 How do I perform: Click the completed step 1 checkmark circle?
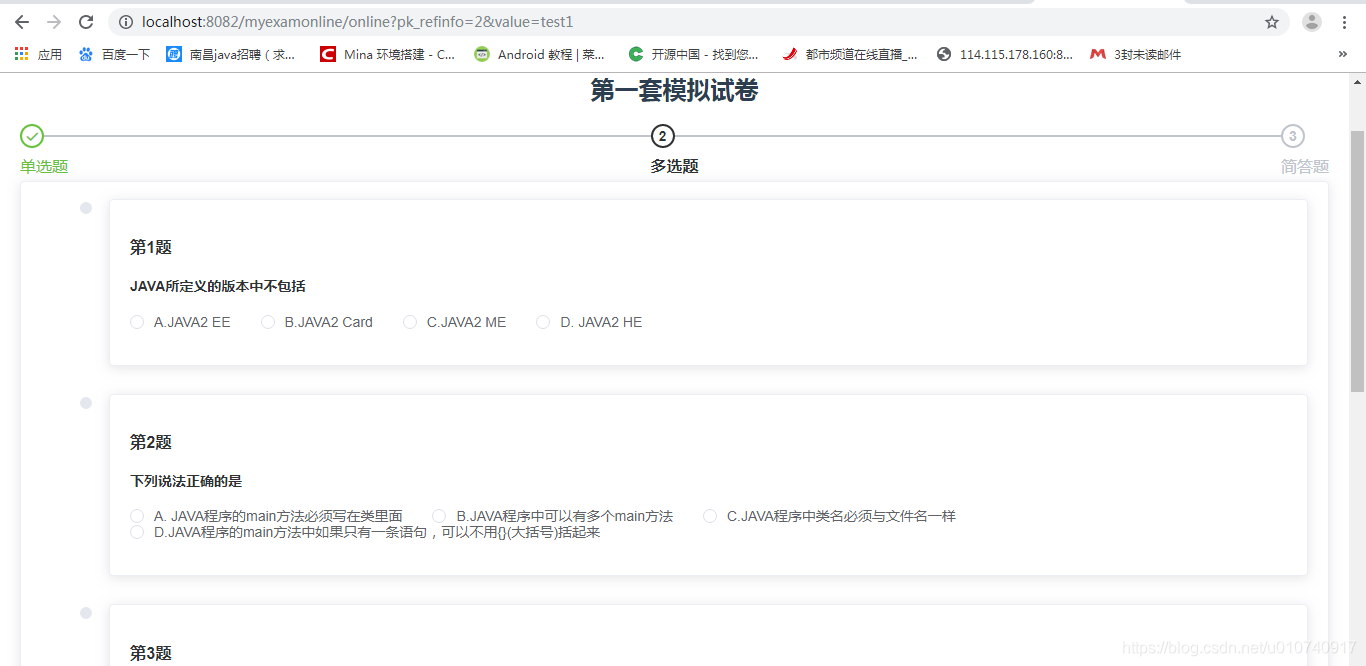point(32,136)
